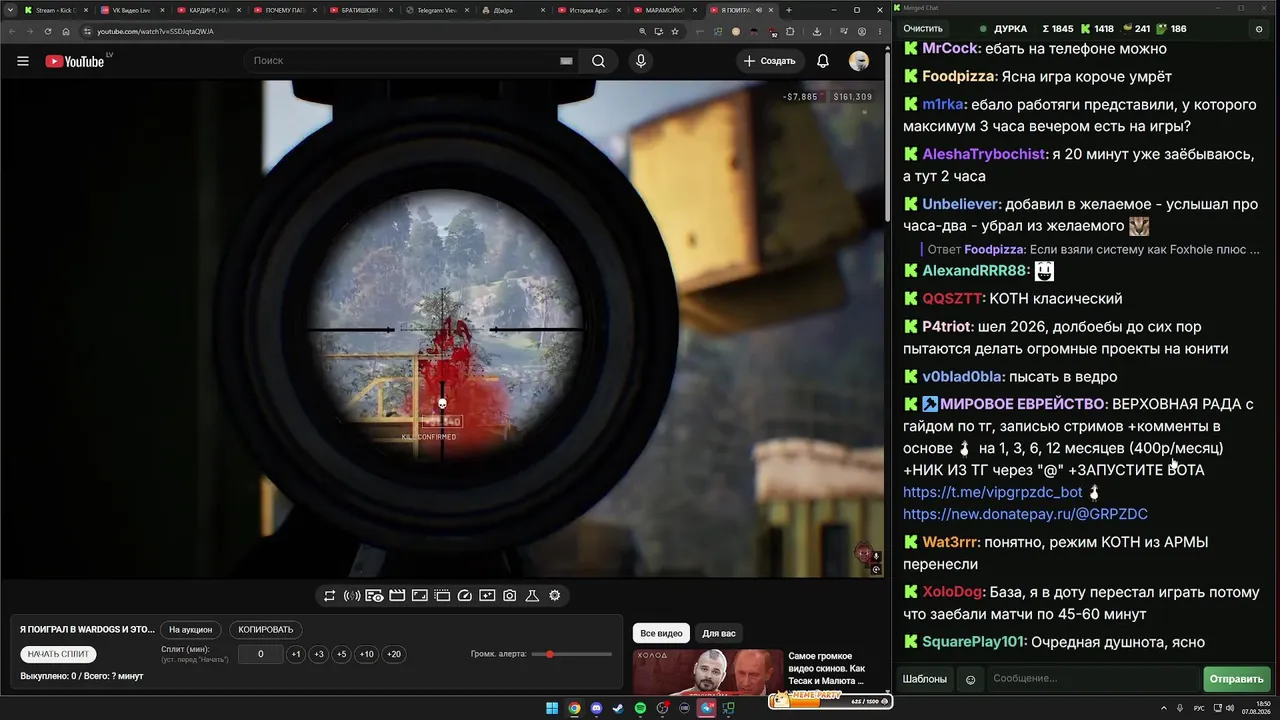
Task: Add +5 minutes to split
Action: click(342, 654)
